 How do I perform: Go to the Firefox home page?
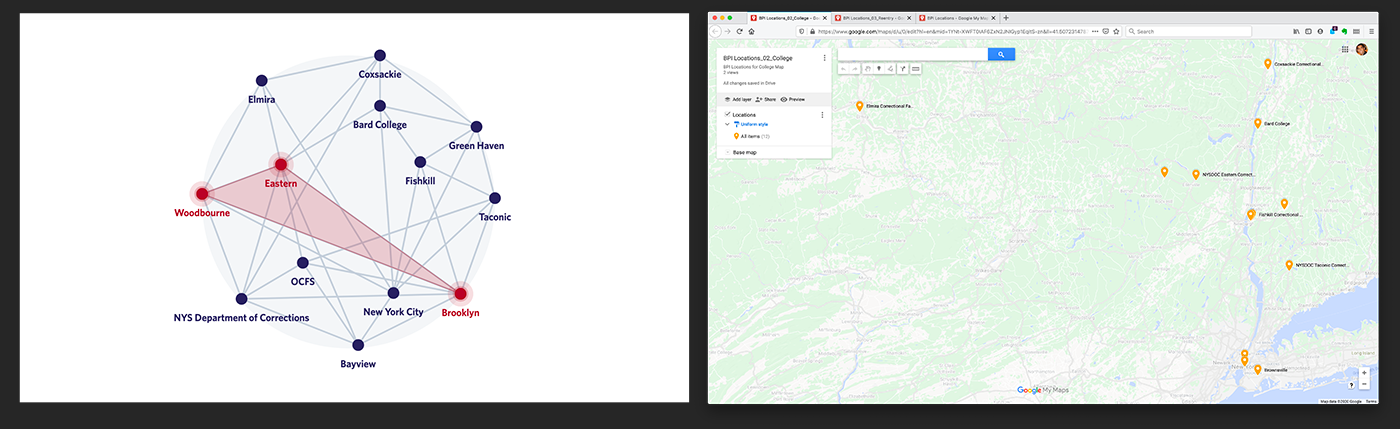pyautogui.click(x=751, y=32)
